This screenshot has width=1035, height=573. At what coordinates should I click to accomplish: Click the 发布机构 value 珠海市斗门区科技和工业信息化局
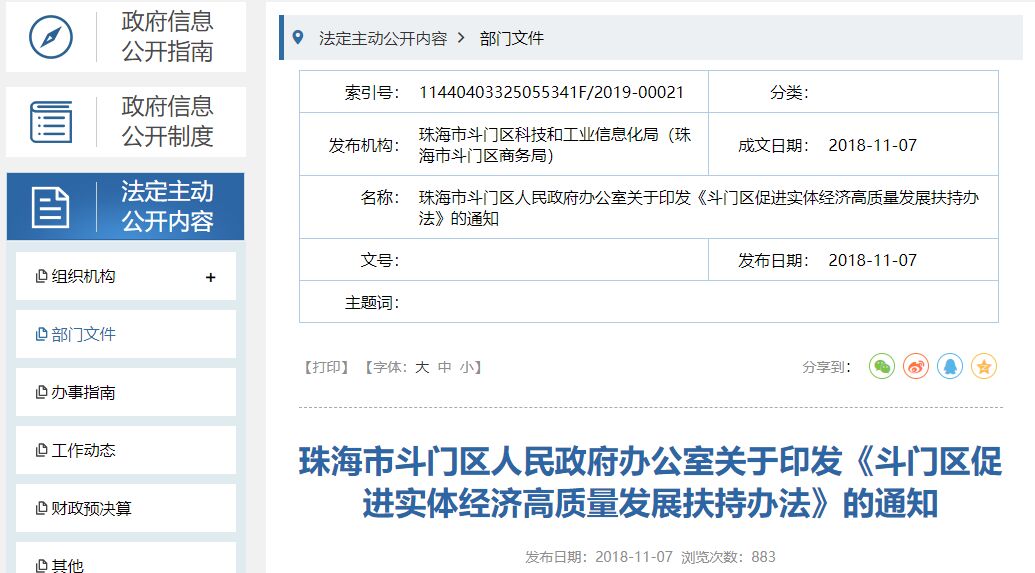point(555,145)
